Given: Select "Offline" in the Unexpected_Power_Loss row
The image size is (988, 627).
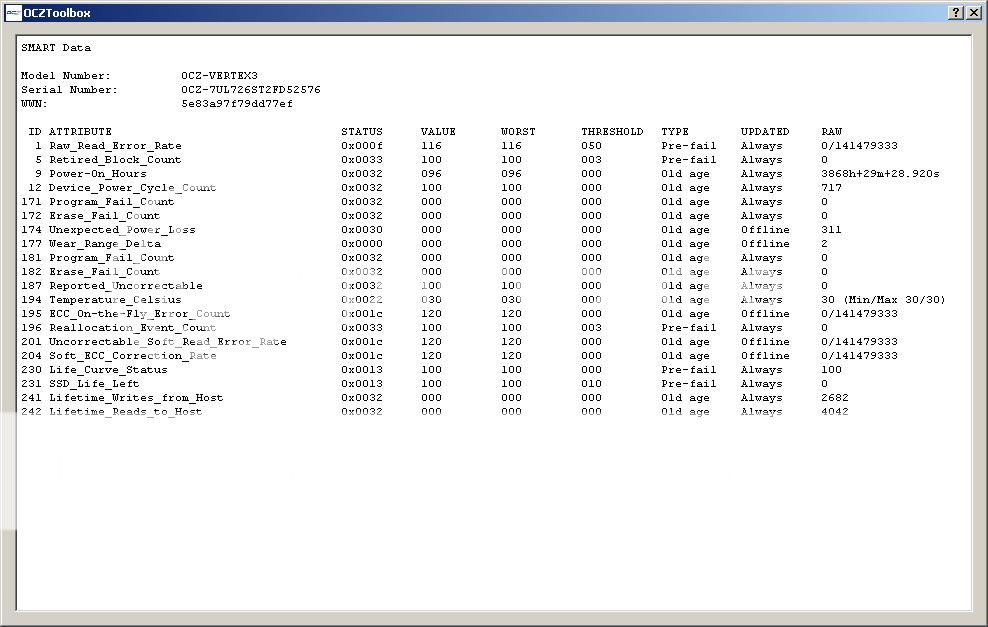Looking at the screenshot, I should tap(765, 229).
